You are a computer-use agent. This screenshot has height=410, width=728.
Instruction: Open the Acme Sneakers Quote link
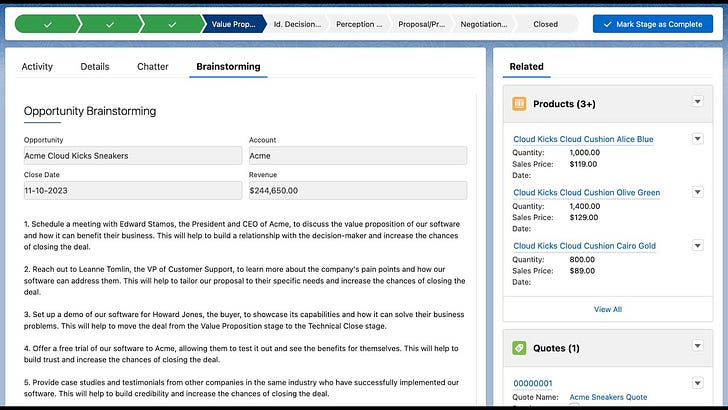point(608,397)
